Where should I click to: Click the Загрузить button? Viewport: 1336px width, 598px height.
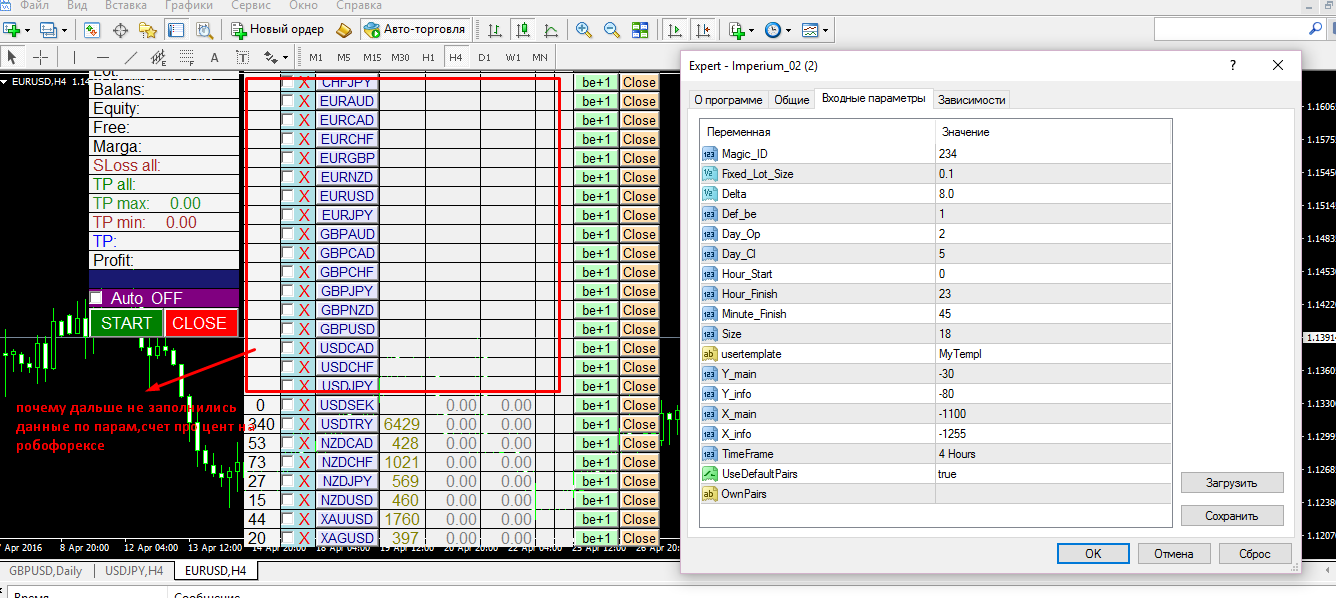1232,482
